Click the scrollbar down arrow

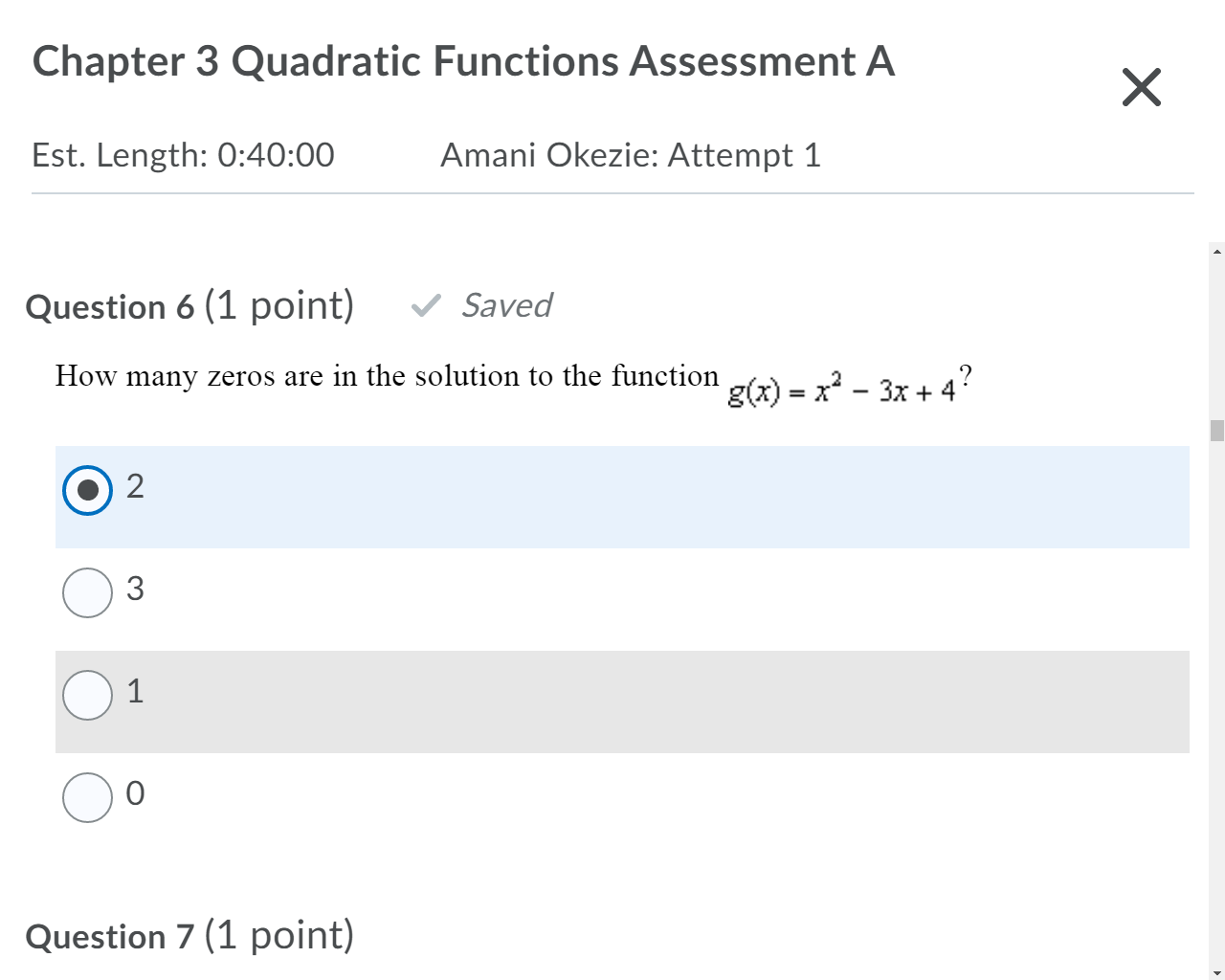(1215, 970)
